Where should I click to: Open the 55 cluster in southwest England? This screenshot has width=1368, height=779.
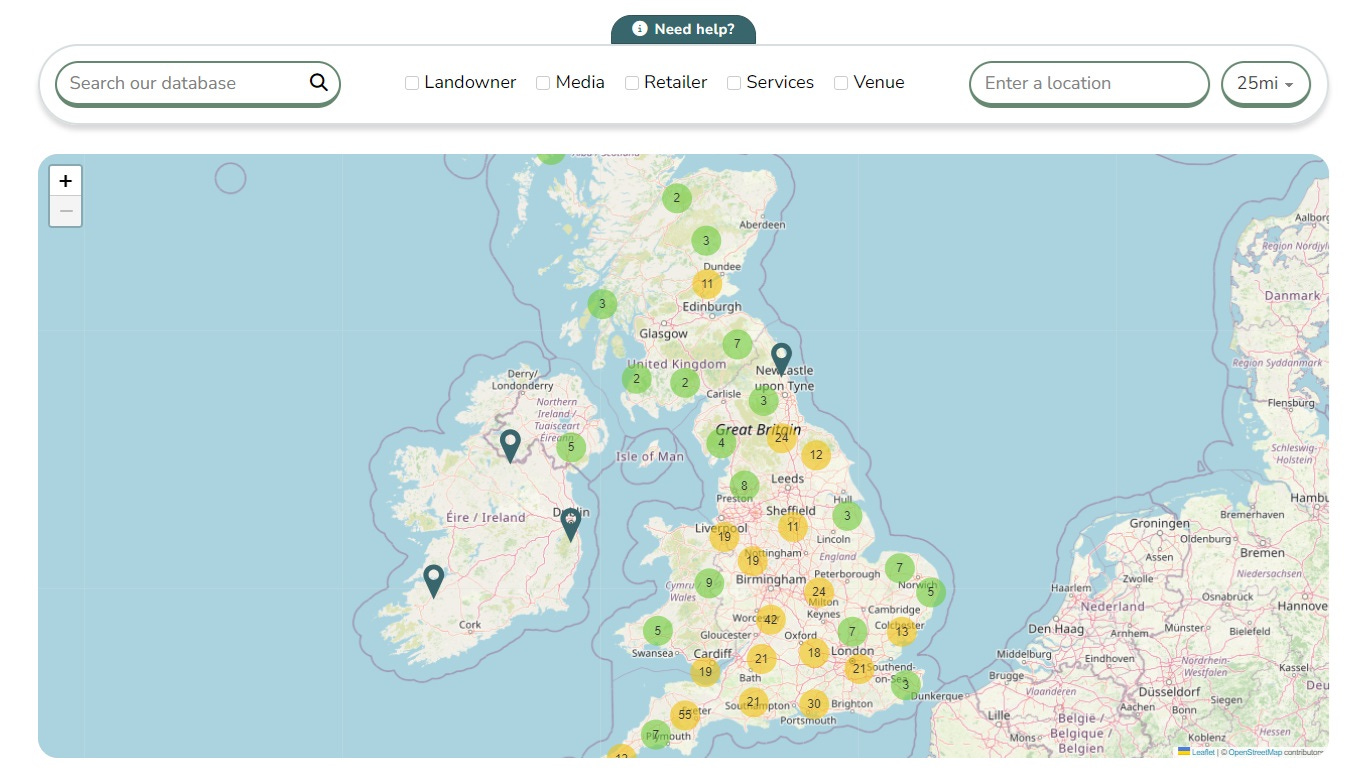[685, 714]
